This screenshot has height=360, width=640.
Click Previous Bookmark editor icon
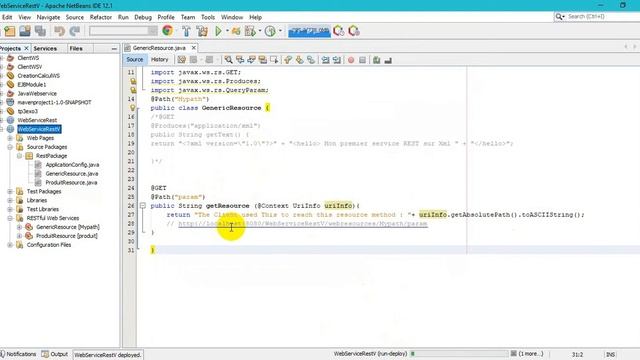pos(288,60)
